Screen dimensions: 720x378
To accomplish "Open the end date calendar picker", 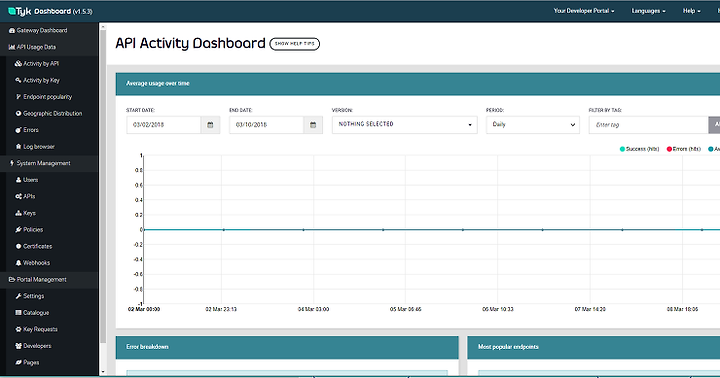I will click(x=313, y=125).
